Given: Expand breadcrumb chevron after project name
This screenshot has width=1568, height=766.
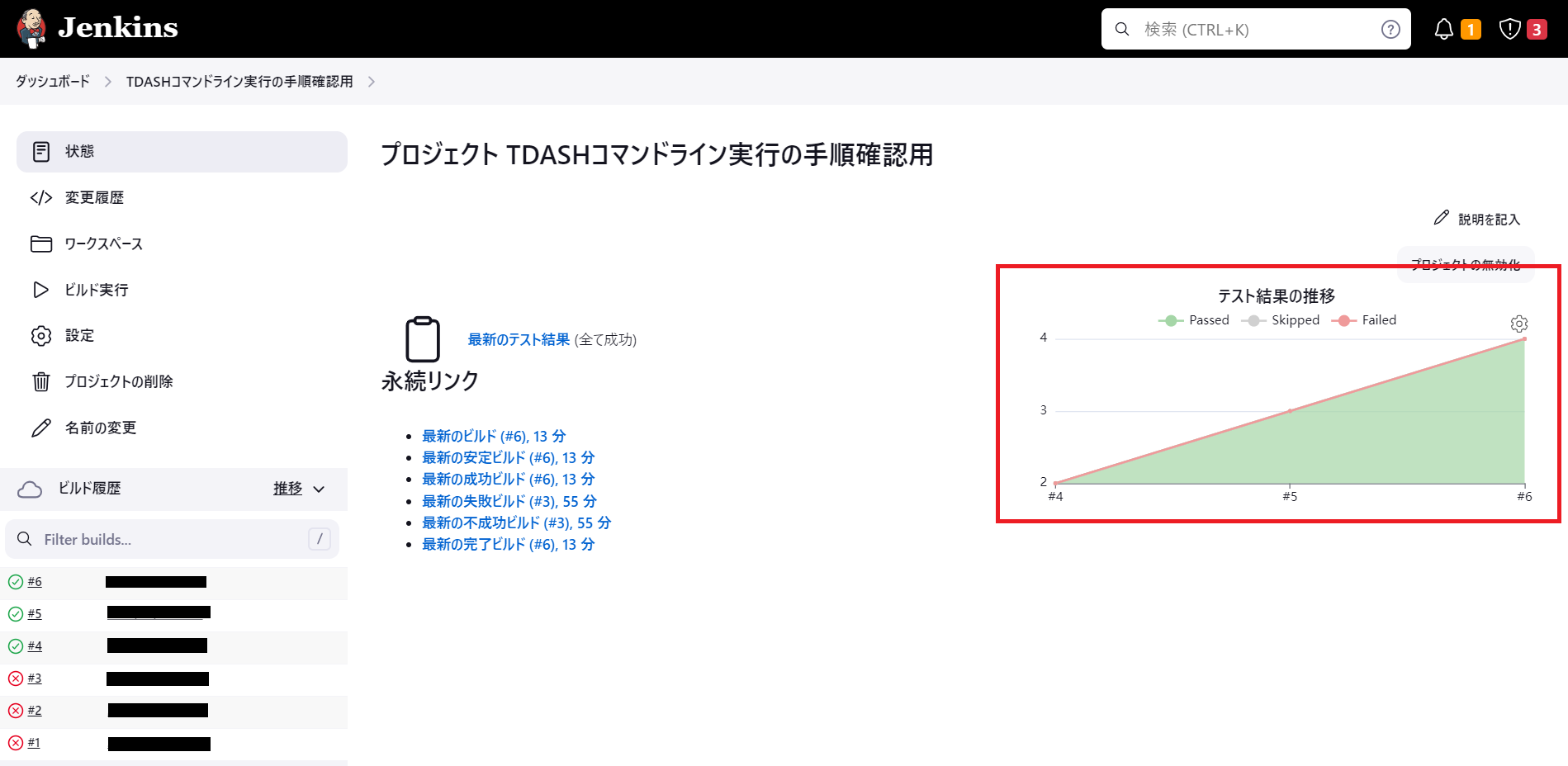Looking at the screenshot, I should [x=372, y=82].
